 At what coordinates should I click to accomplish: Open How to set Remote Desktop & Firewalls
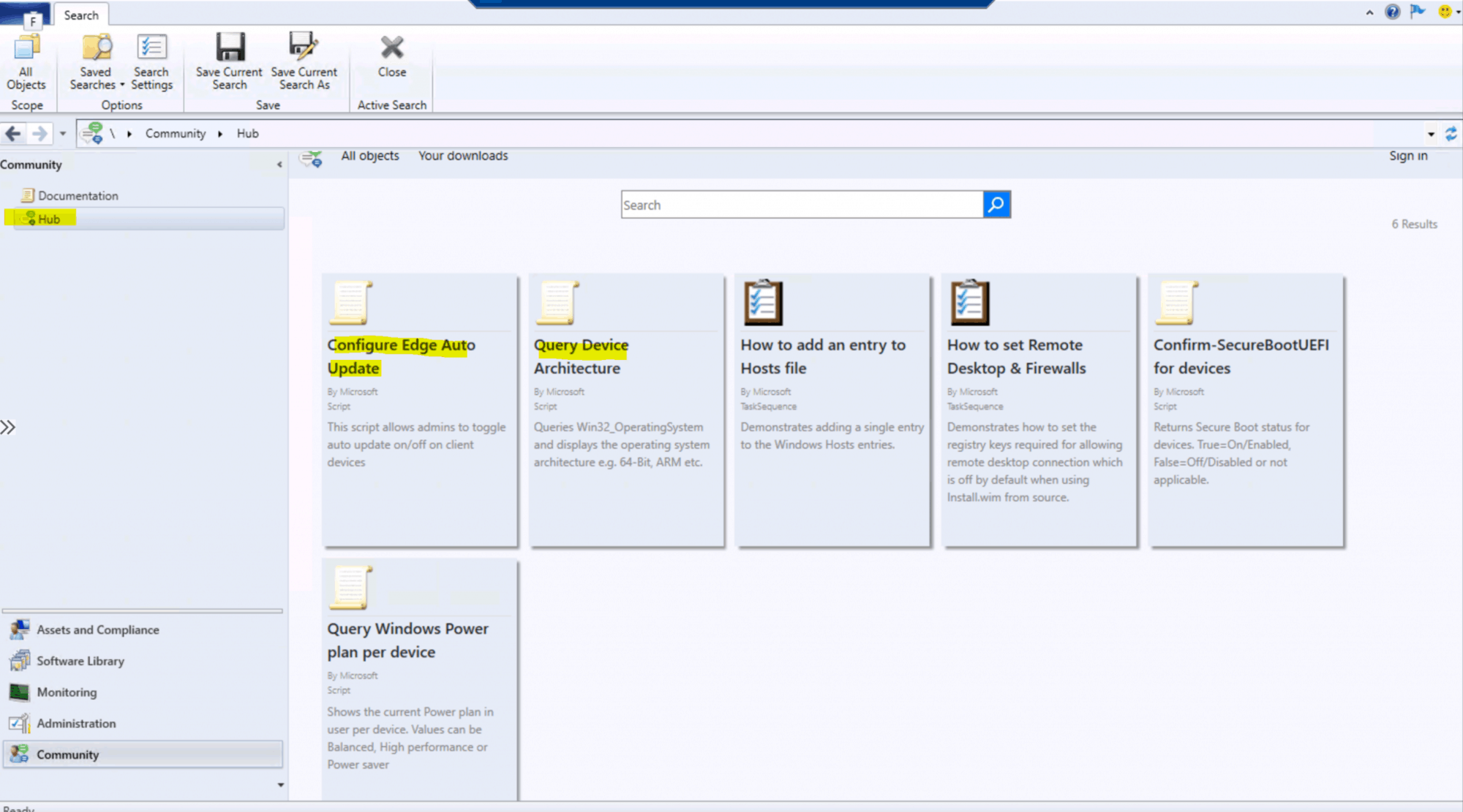1016,356
